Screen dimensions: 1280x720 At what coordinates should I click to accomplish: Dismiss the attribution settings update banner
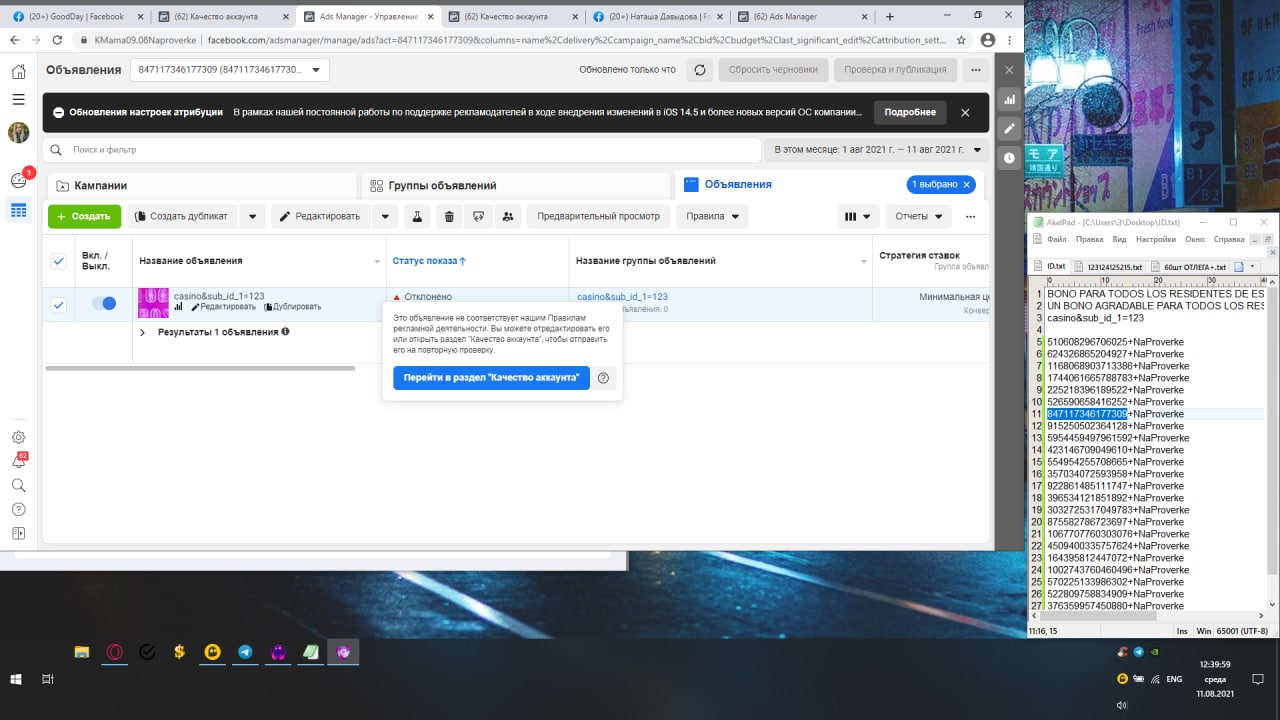(965, 112)
